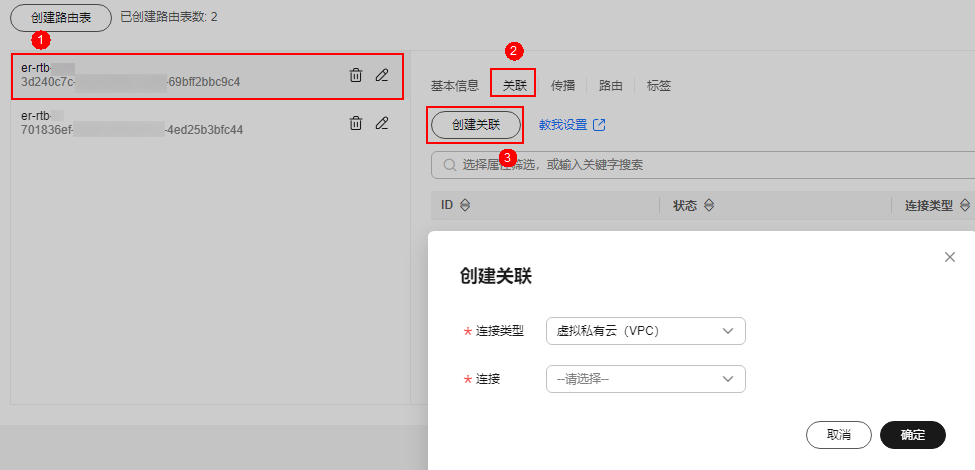The height and width of the screenshot is (470, 975).
Task: Edit route table 701836ef via pencil icon
Action: point(382,123)
